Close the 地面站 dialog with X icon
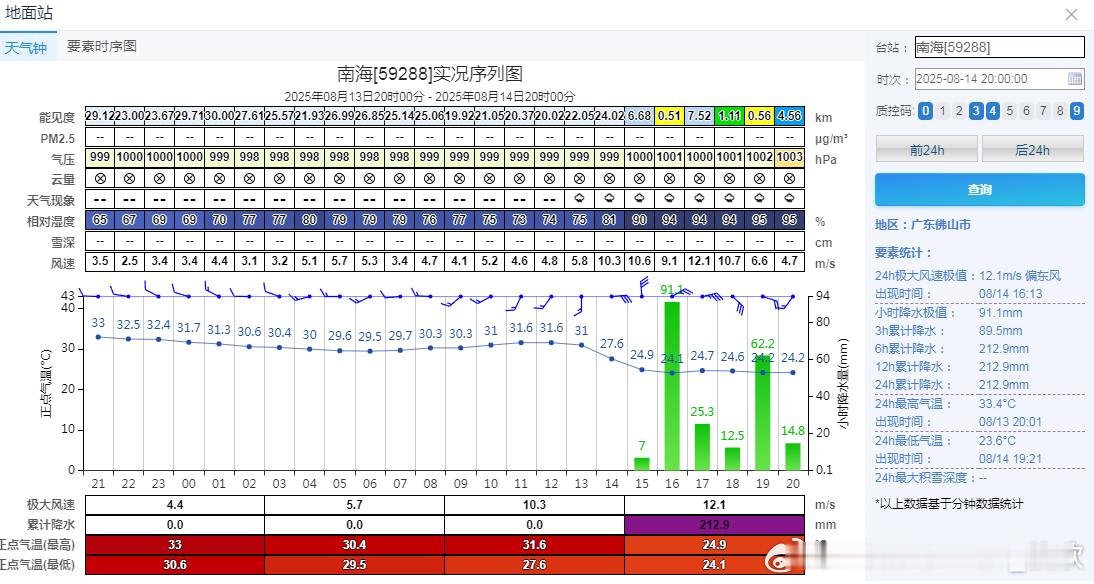Image resolution: width=1094 pixels, height=584 pixels. pos(1072,15)
